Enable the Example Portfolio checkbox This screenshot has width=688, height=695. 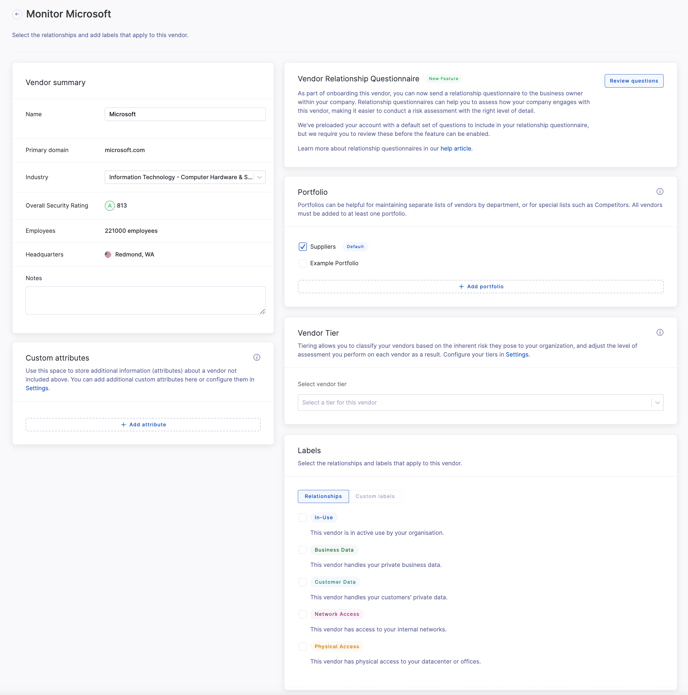pyautogui.click(x=303, y=264)
